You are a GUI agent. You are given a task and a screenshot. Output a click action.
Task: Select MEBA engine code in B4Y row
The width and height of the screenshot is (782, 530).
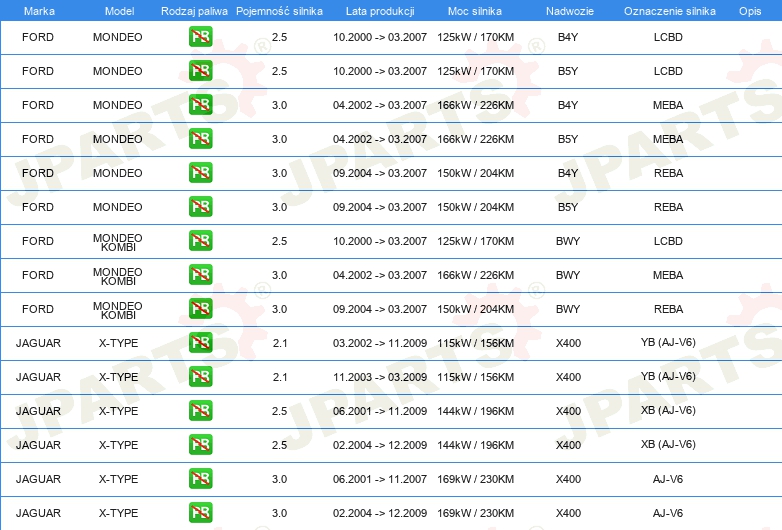click(x=668, y=105)
